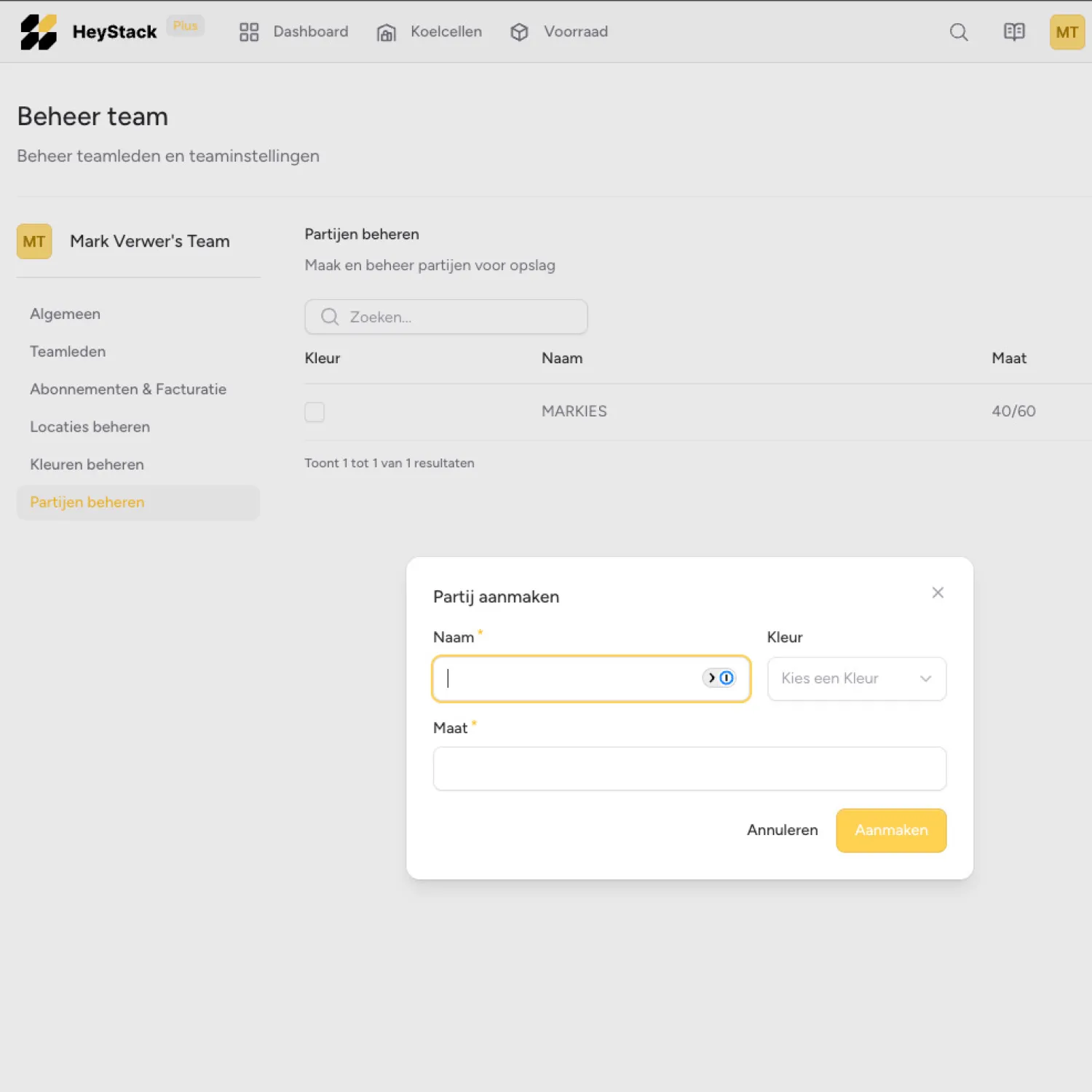Open the search magnifier in top bar
1092x1092 pixels.
(x=959, y=32)
